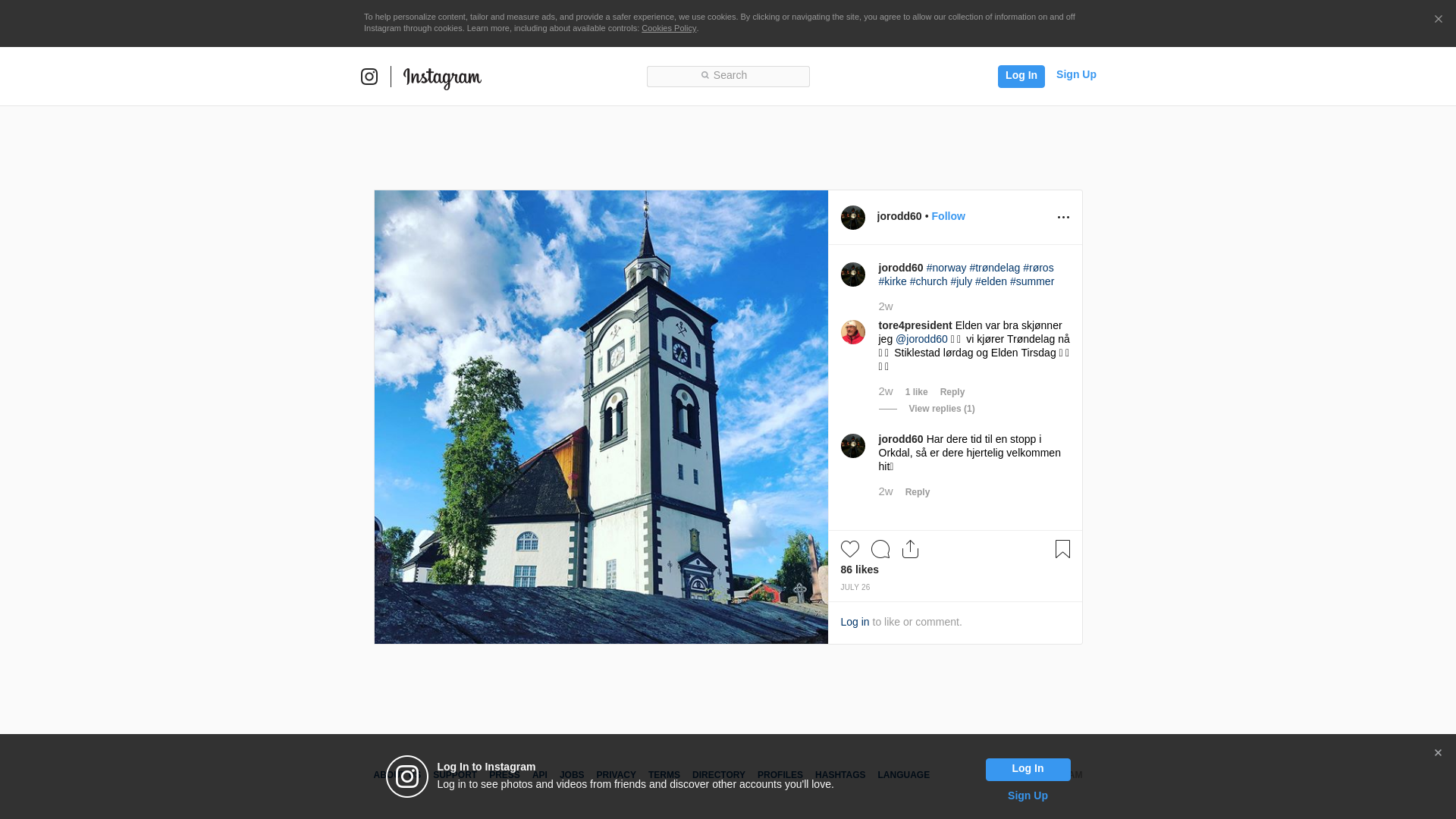
Task: Save post with bookmark icon
Action: tap(1062, 549)
